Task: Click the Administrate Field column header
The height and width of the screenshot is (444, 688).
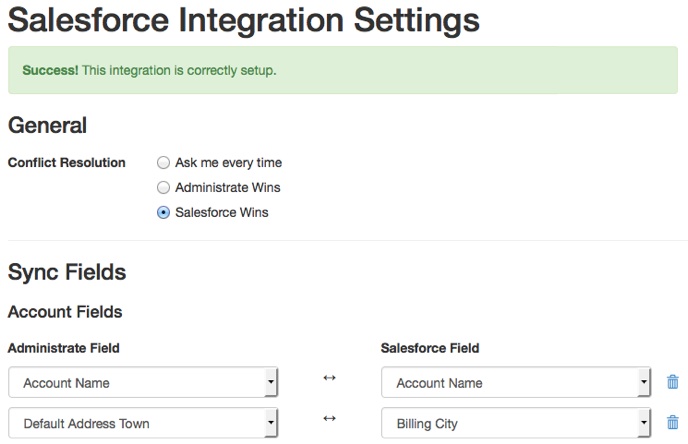Action: point(64,348)
